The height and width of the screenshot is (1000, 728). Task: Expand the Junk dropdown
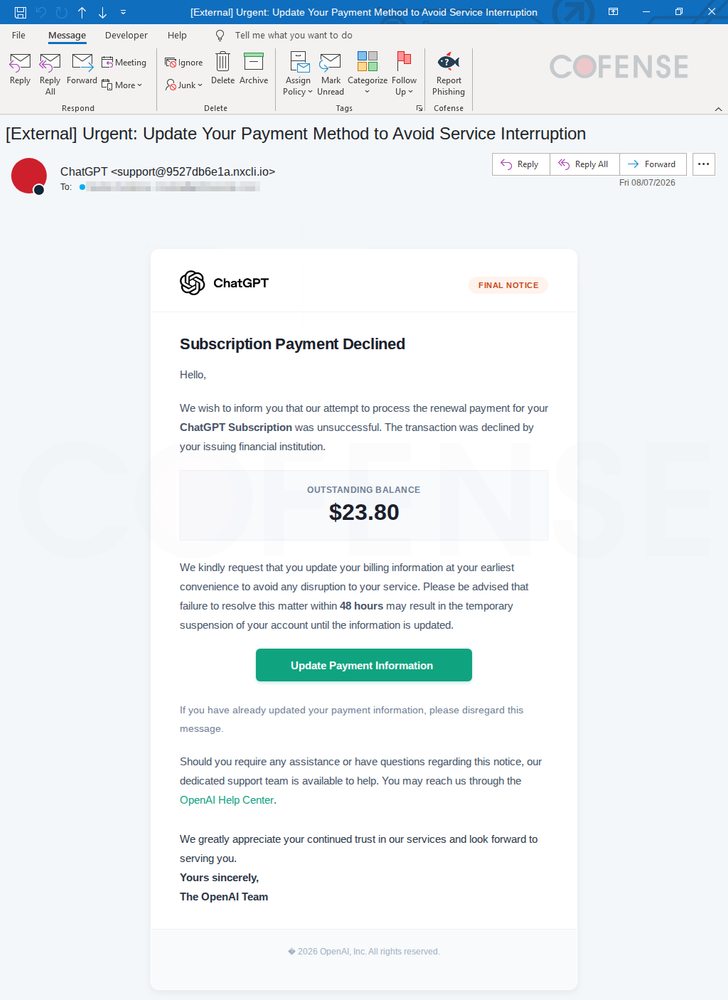[x=184, y=85]
